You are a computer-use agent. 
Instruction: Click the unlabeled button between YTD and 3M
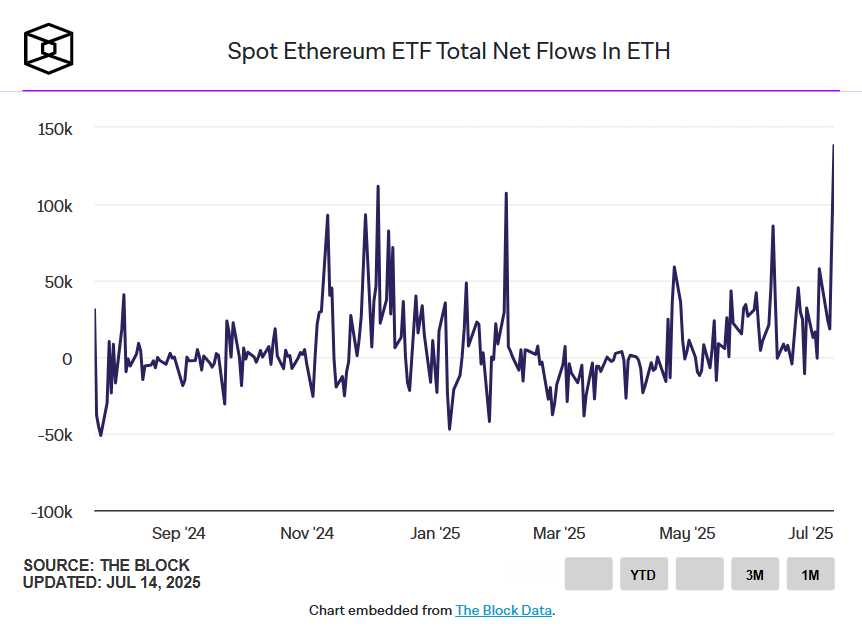point(699,574)
